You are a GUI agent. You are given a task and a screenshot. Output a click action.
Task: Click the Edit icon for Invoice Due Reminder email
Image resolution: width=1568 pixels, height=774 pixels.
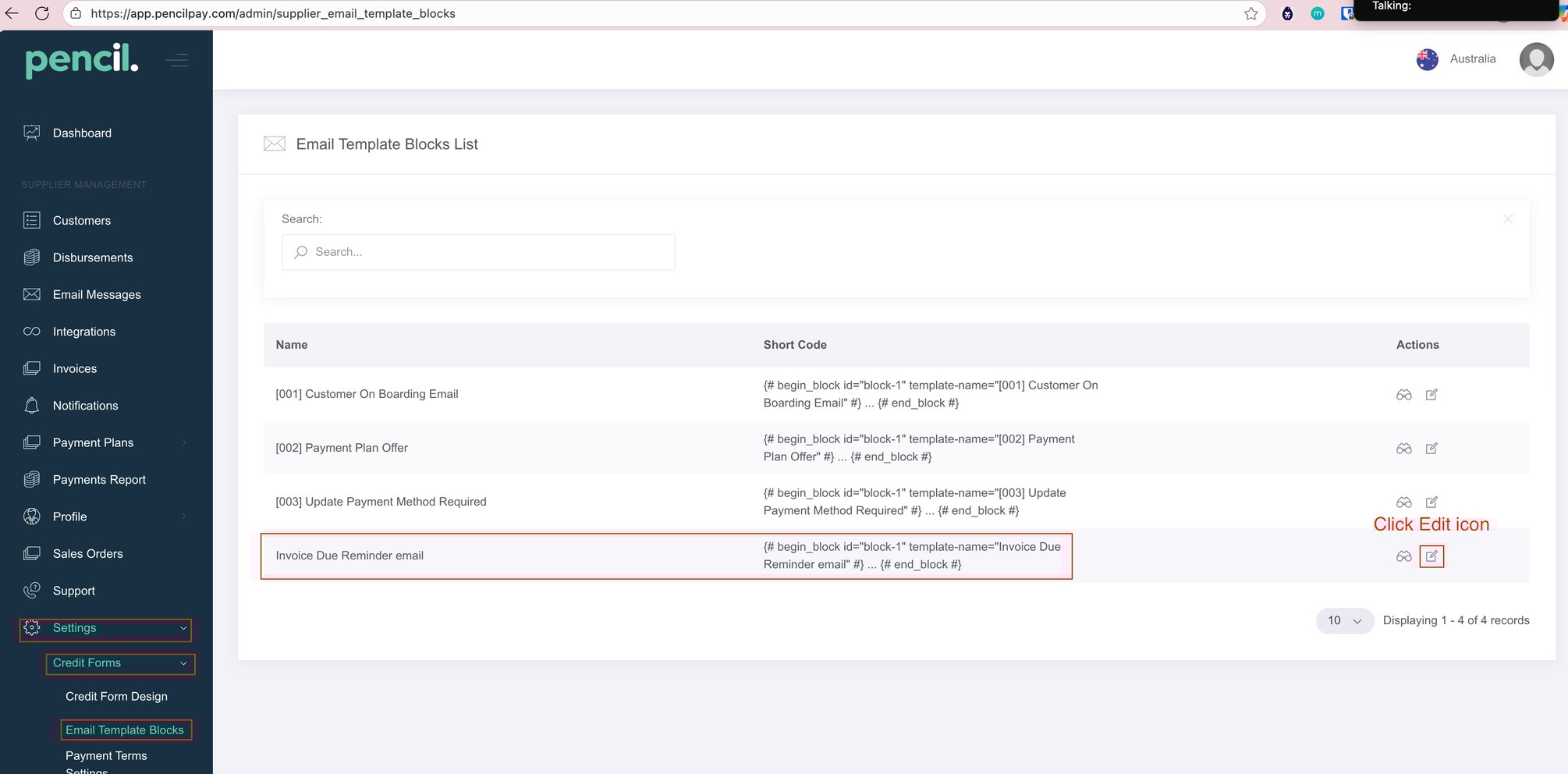click(x=1431, y=556)
